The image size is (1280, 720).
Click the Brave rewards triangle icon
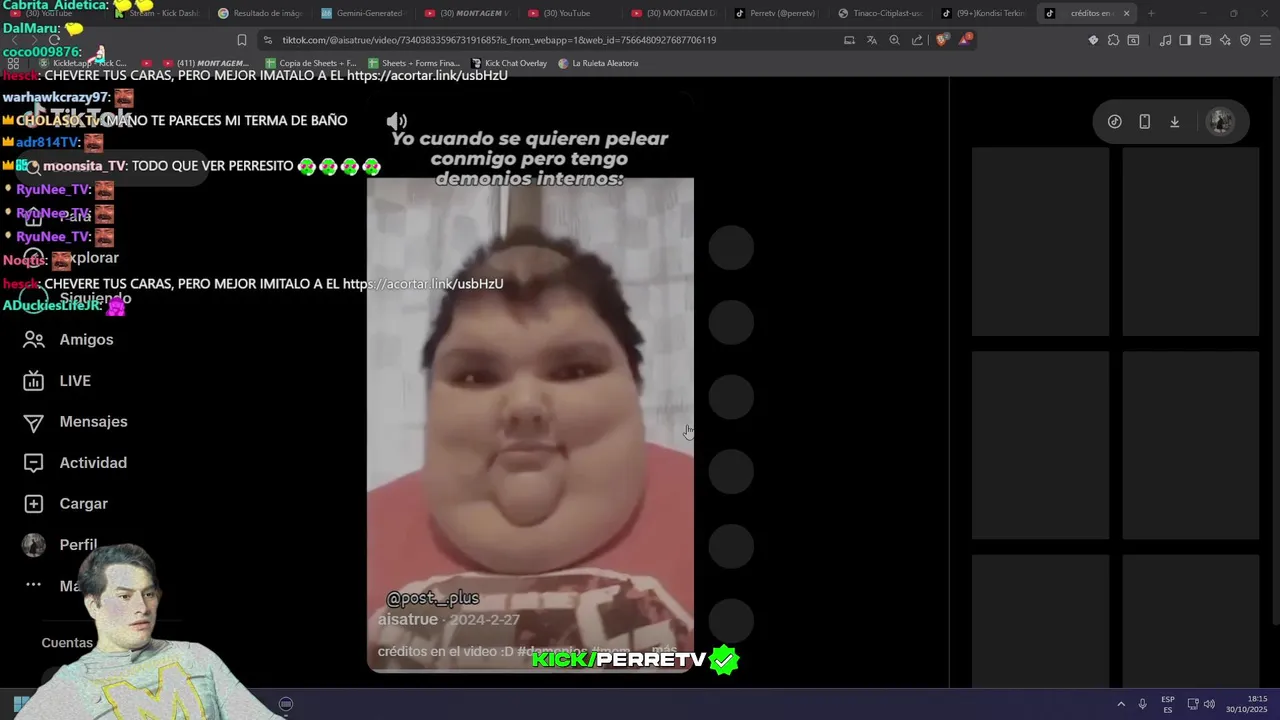965,40
